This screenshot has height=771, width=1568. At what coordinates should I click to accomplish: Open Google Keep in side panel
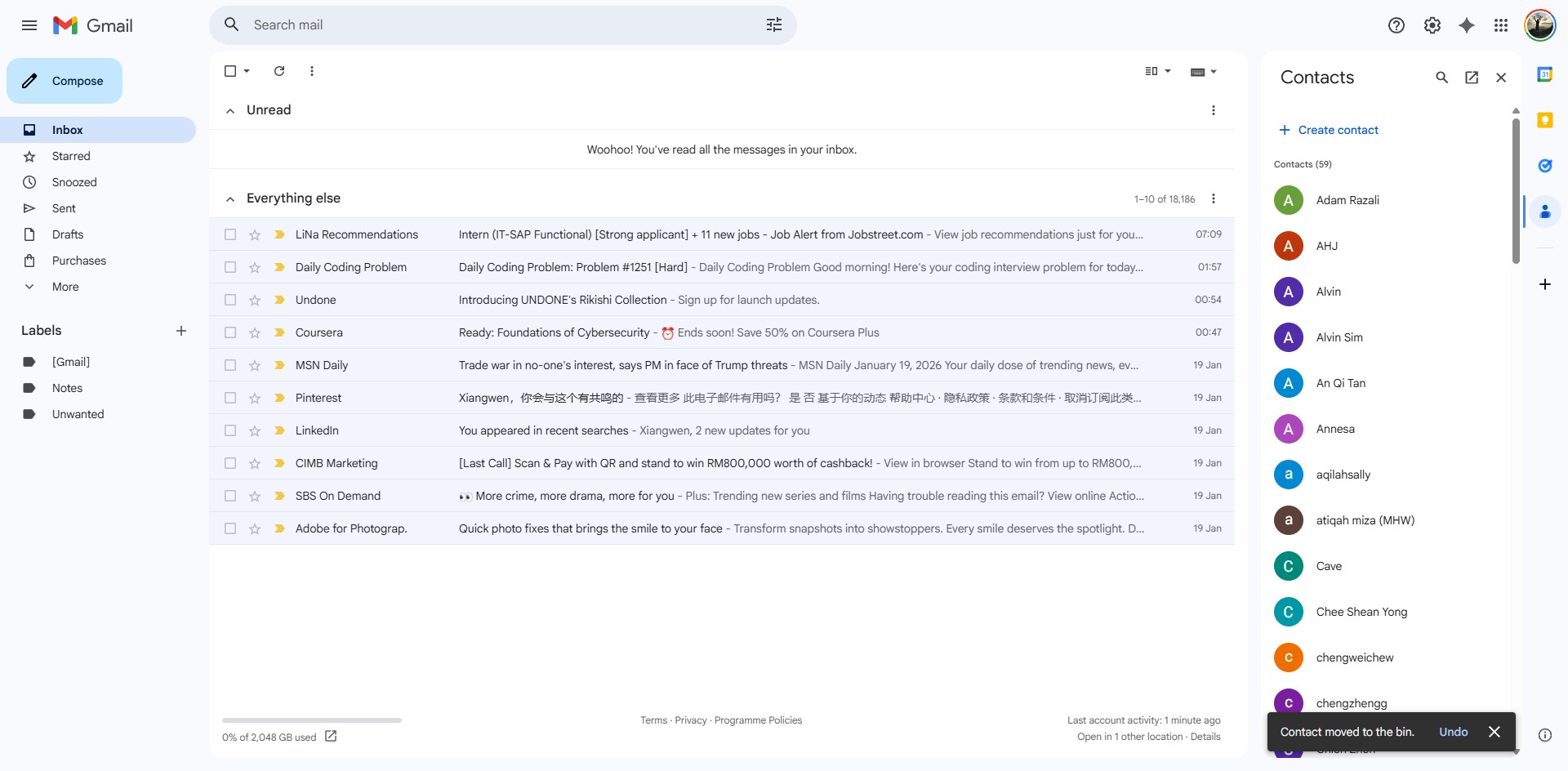[x=1544, y=120]
